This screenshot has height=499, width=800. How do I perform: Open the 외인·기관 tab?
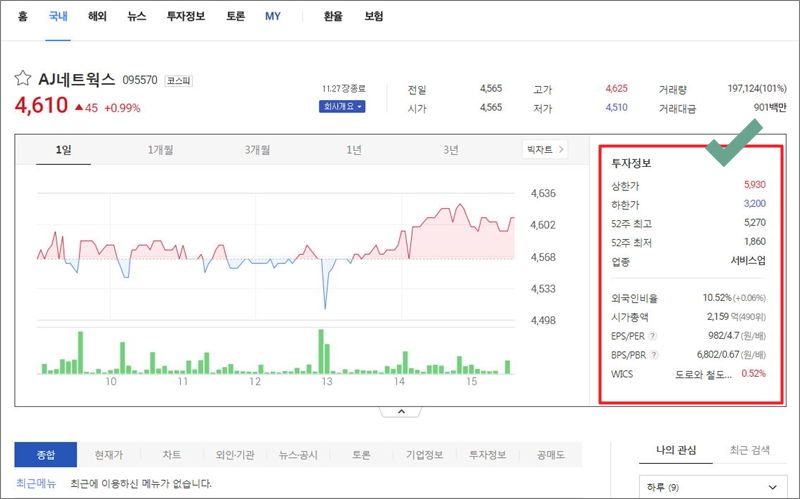[x=235, y=455]
